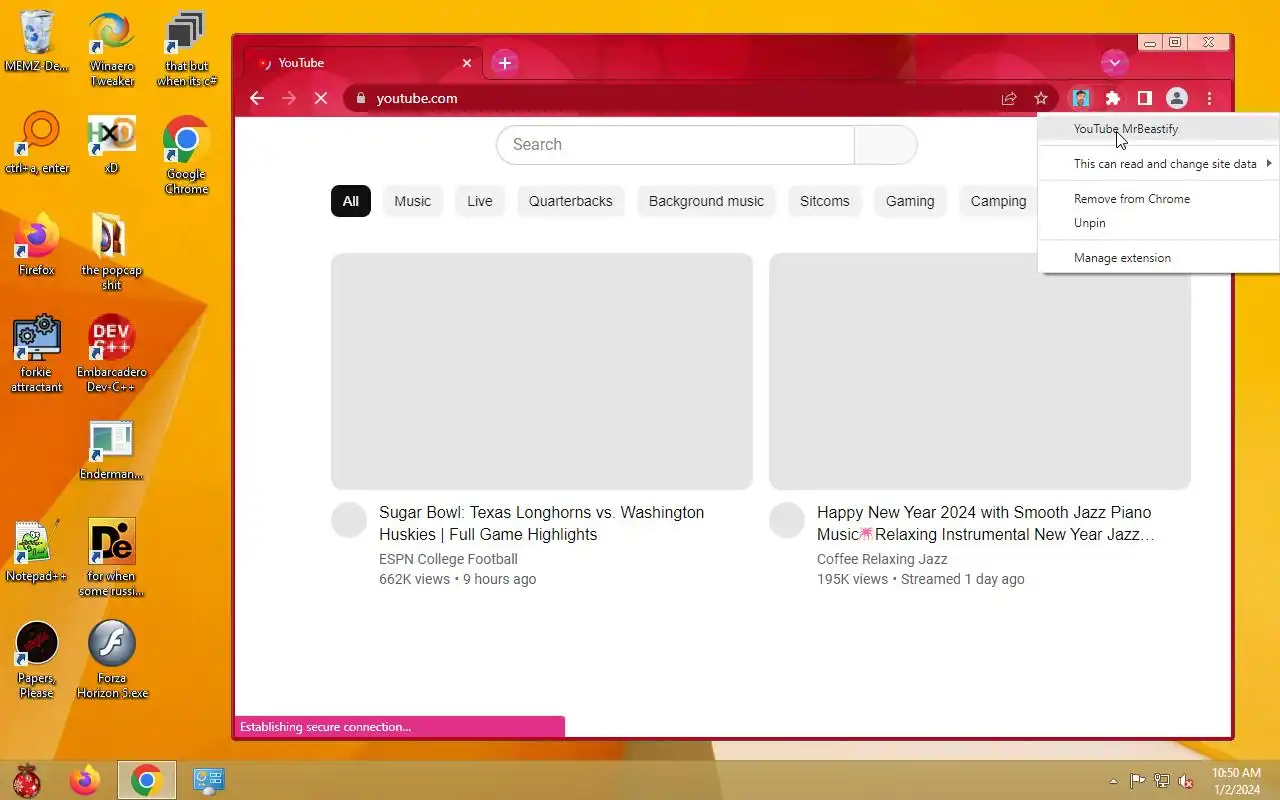Image resolution: width=1280 pixels, height=800 pixels.
Task: Open Firefox from the taskbar
Action: tap(85, 780)
